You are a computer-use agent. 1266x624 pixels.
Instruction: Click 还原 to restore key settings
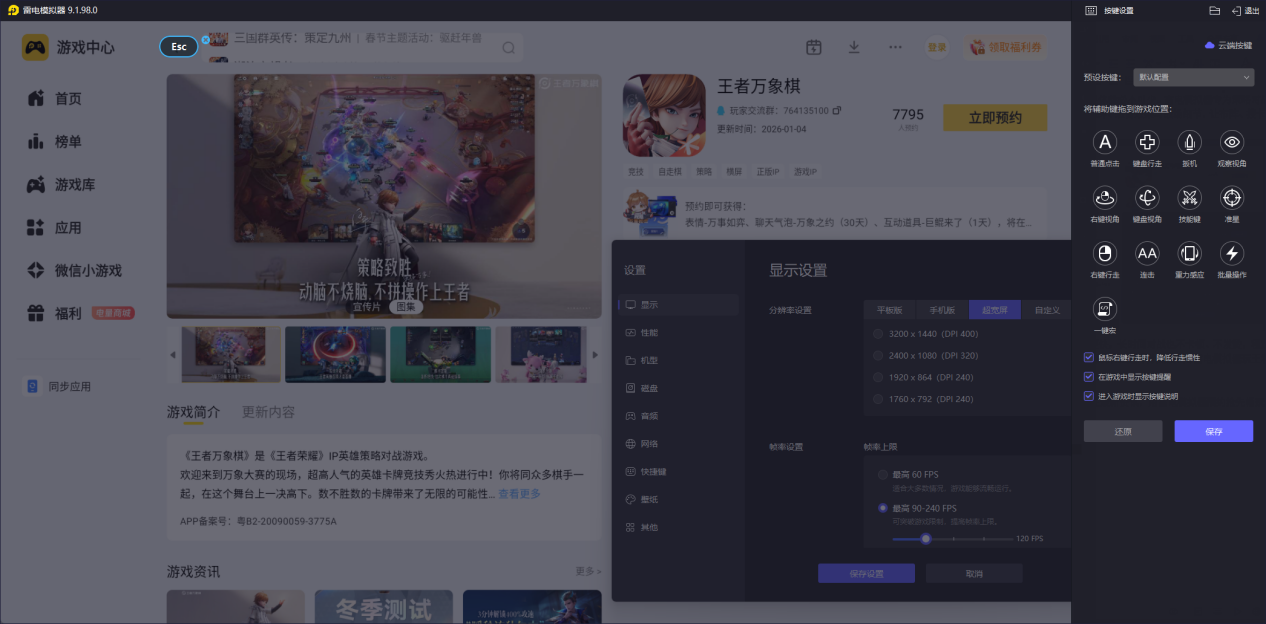point(1123,432)
